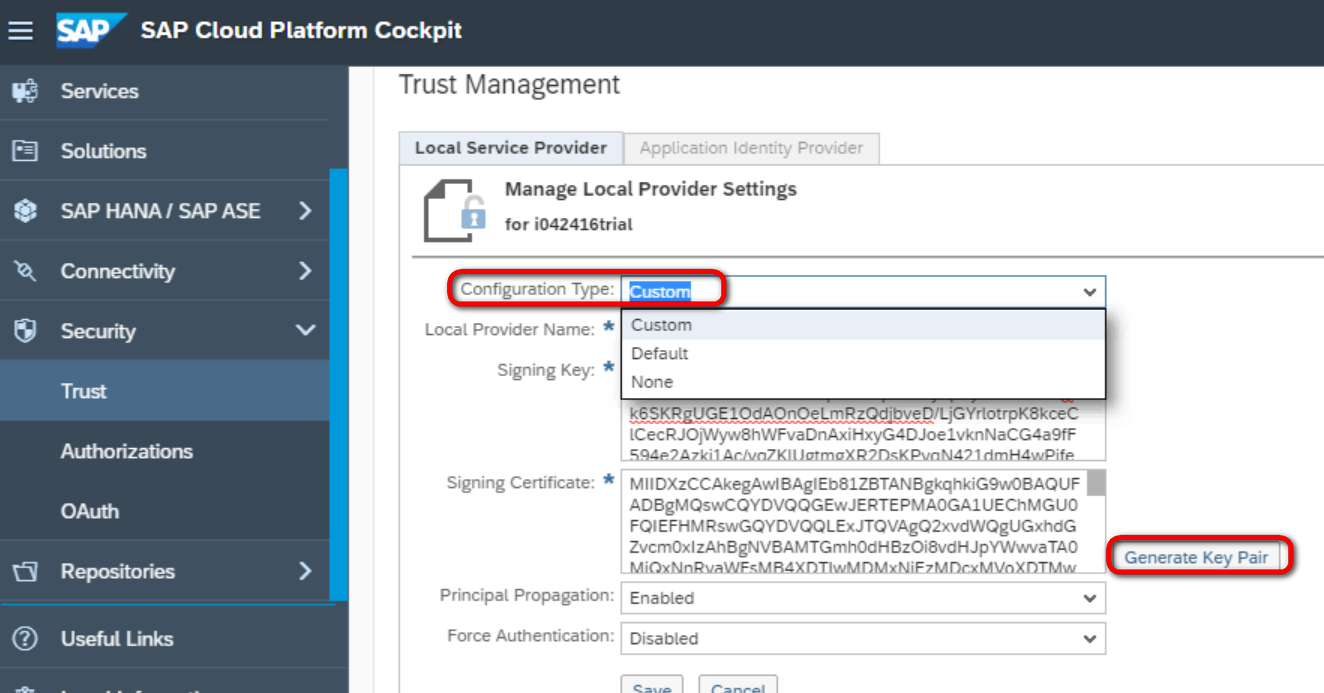Open the Authorizations page in sidebar
The width and height of the screenshot is (1324, 693).
coord(126,451)
